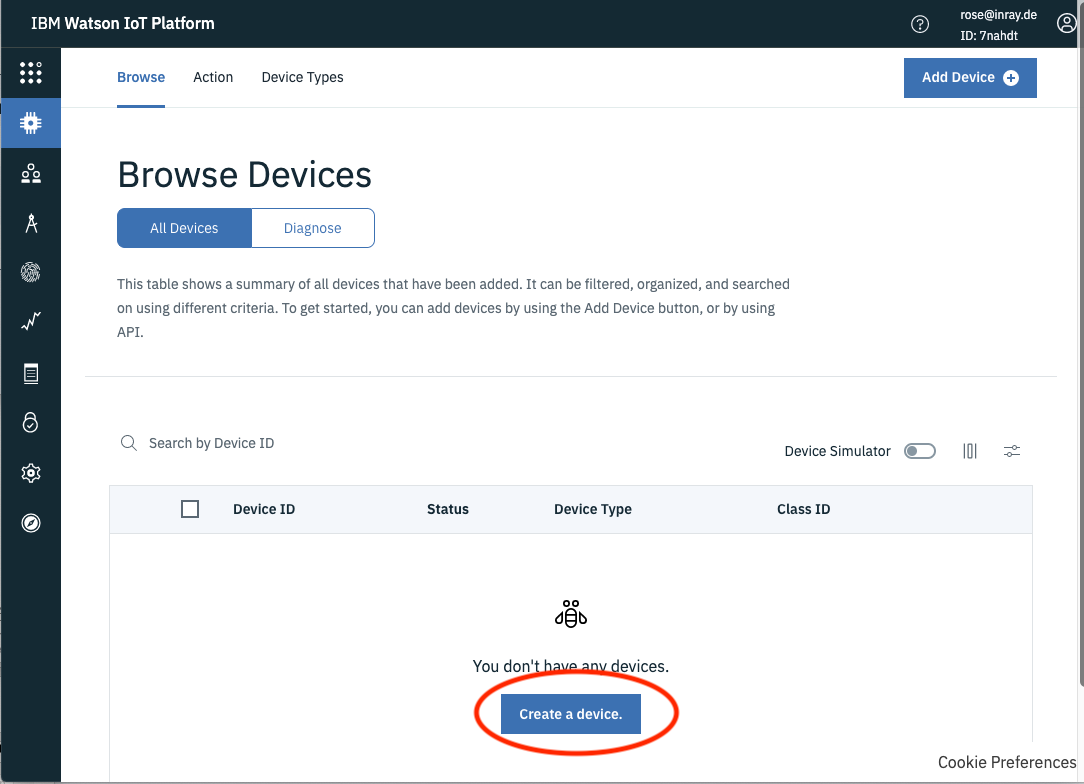Image resolution: width=1084 pixels, height=784 pixels.
Task: Enable the Device Simulator toggle
Action: 919,450
